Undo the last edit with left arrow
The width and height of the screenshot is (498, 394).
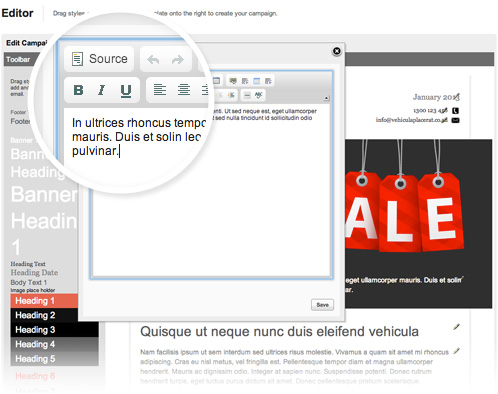tap(153, 60)
